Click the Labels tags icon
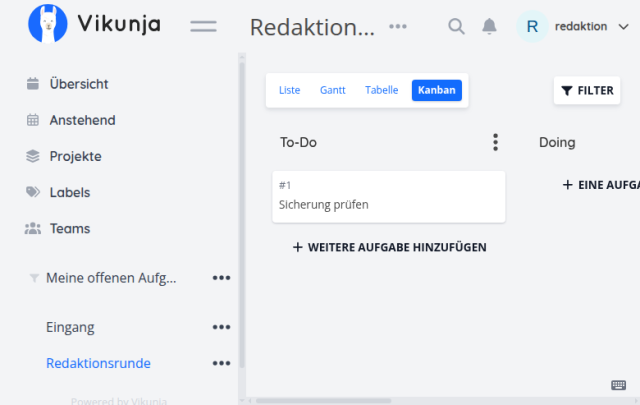 click(33, 192)
